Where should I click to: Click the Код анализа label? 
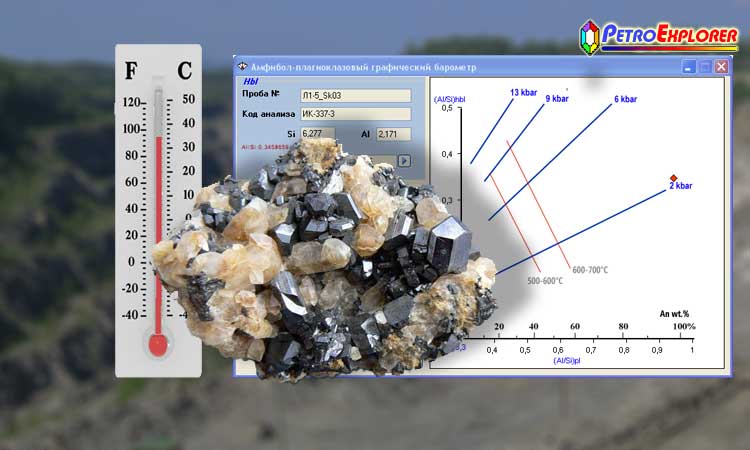point(268,114)
